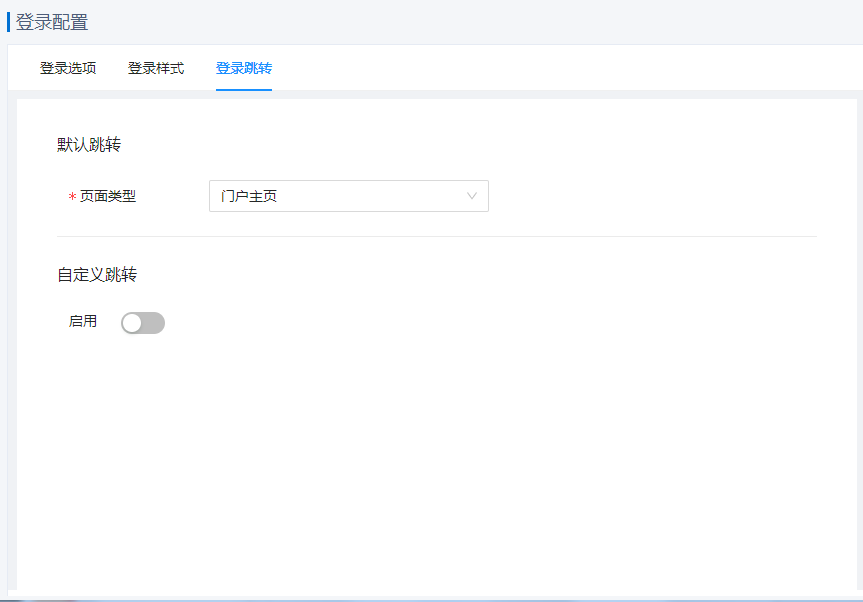Click the red required asterisk by 页面类型
The image size is (863, 602).
[72, 198]
